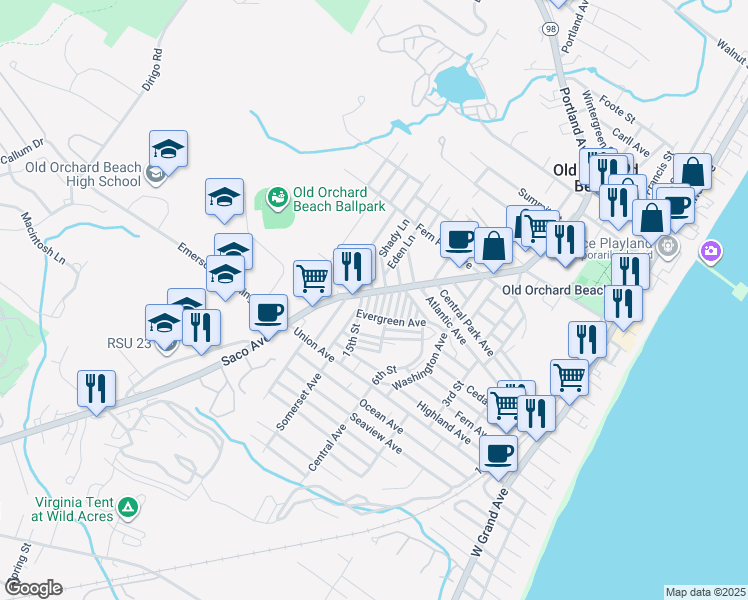Viewport: 748px width, 600px height.
Task: Click the Evergreen Ave street label
Action: (391, 319)
